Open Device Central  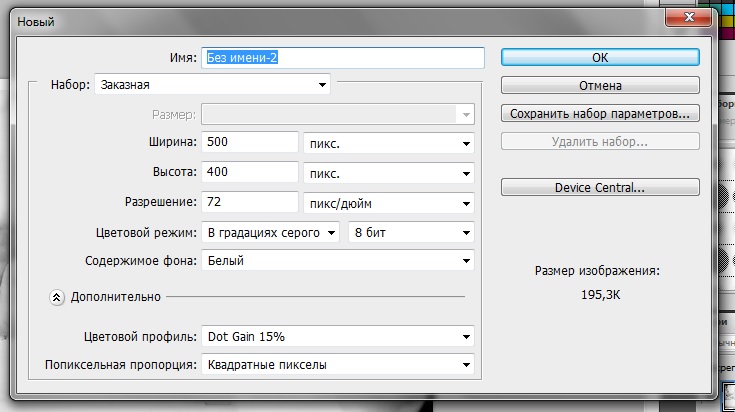tap(599, 187)
